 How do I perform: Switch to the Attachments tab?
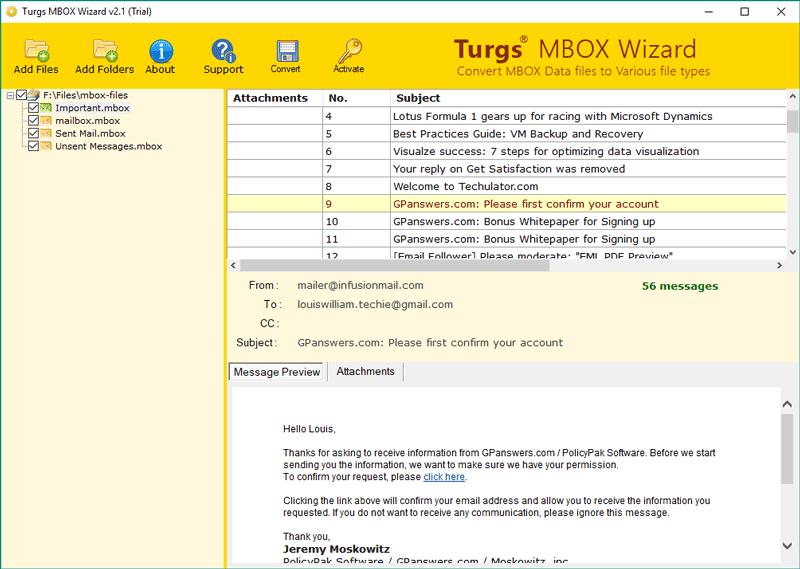pos(365,372)
